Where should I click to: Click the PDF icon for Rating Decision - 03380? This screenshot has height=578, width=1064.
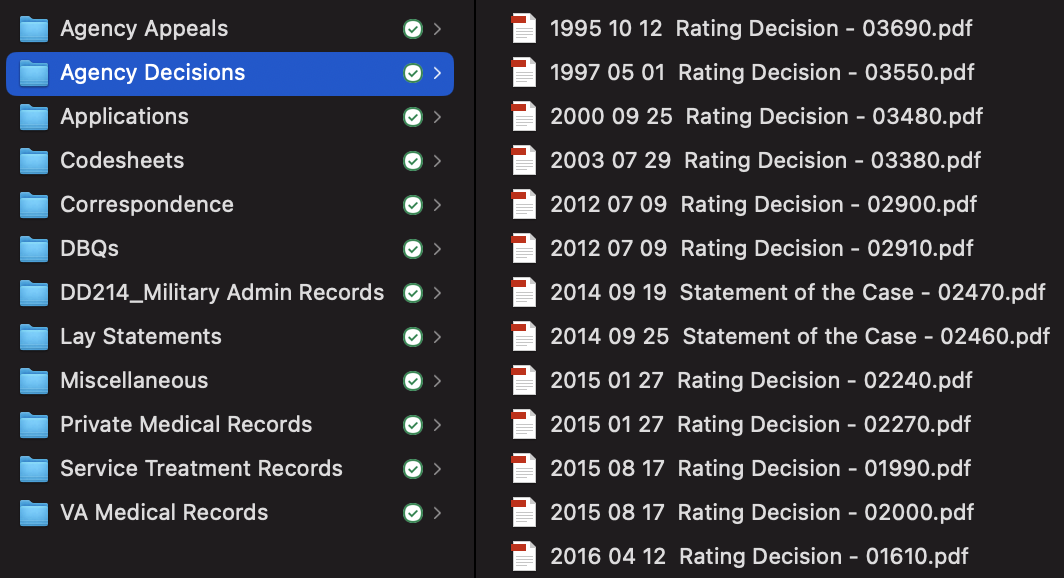(523, 161)
